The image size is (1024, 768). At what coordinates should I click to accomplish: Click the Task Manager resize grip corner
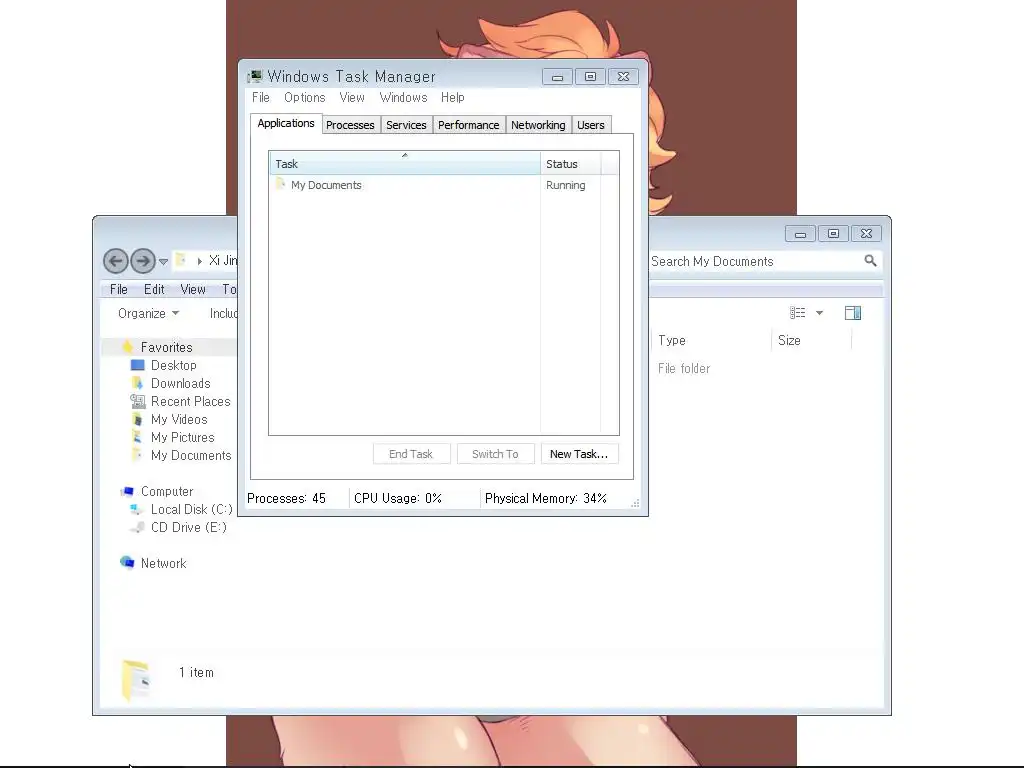click(635, 504)
